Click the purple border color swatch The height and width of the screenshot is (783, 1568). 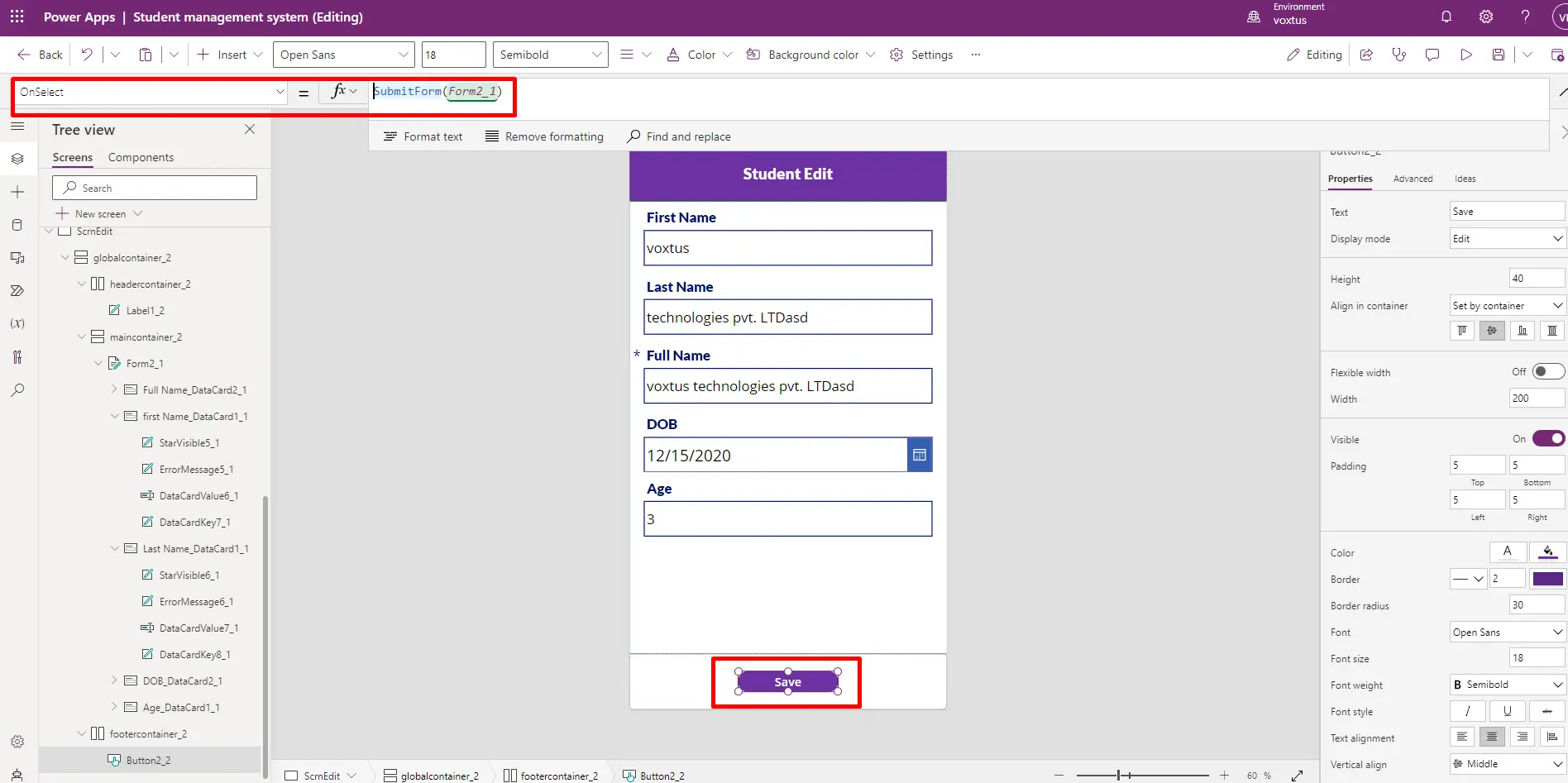(x=1547, y=579)
